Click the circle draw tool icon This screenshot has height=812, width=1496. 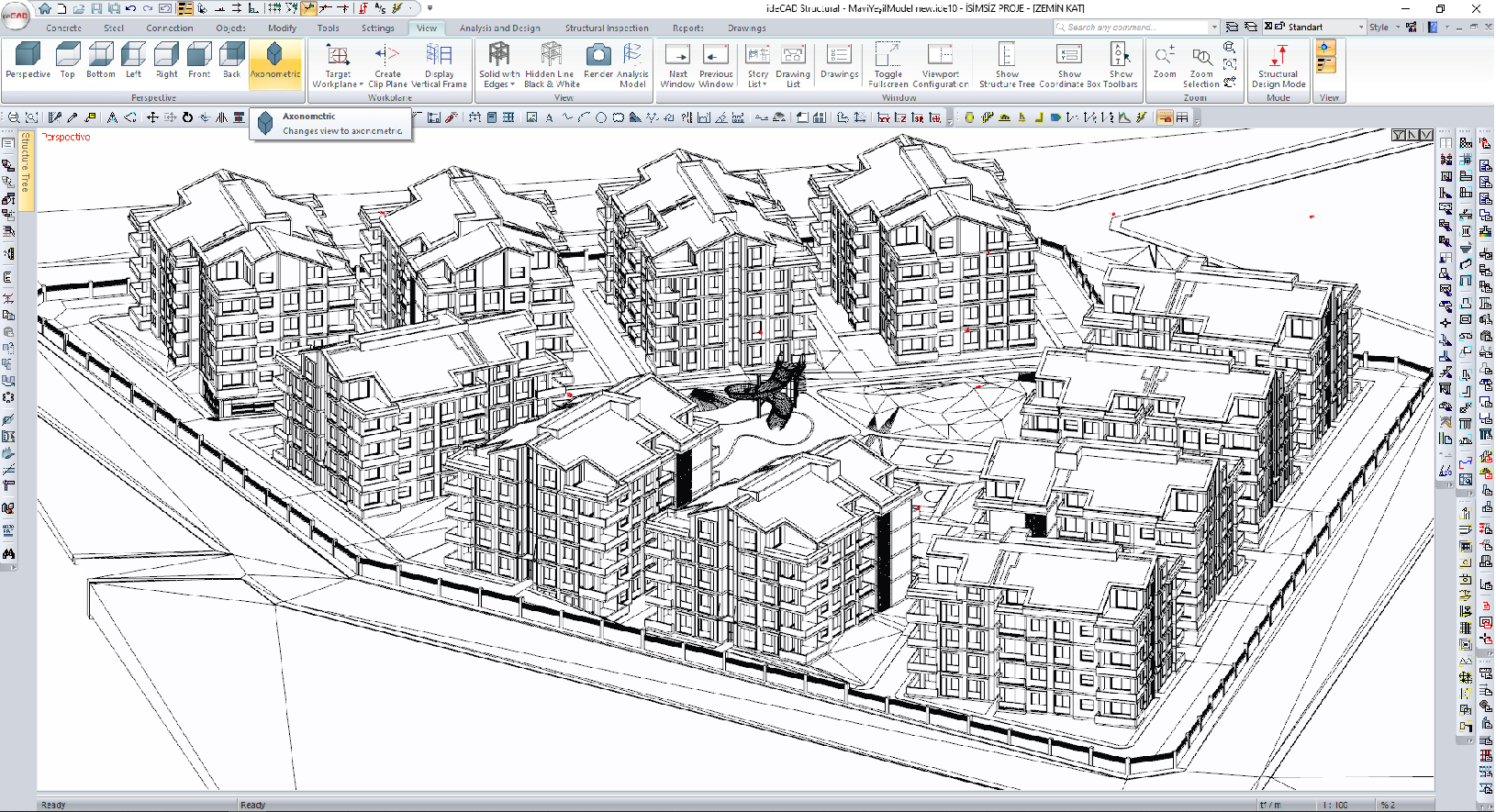[601, 117]
